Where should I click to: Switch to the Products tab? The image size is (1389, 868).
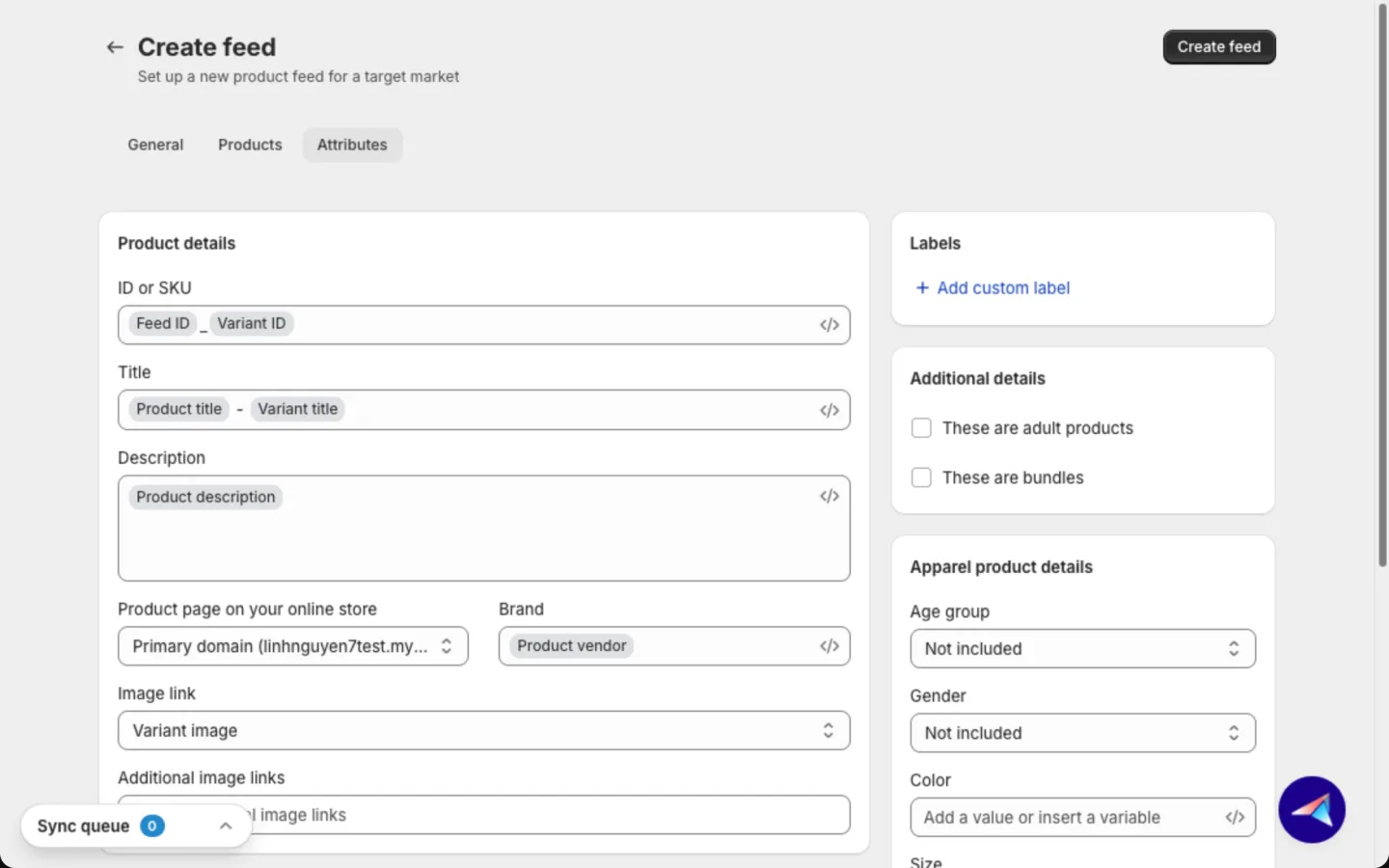[250, 145]
